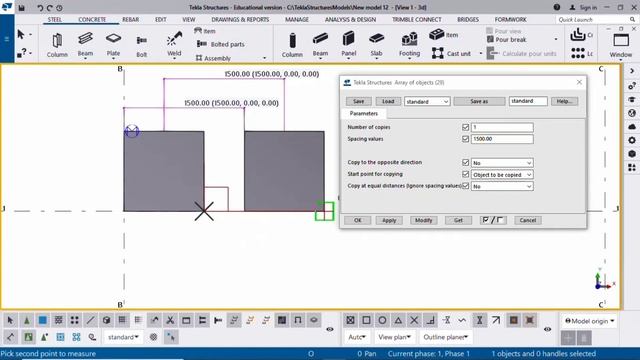Open the Window tool
The image size is (640, 360).
tap(621, 45)
